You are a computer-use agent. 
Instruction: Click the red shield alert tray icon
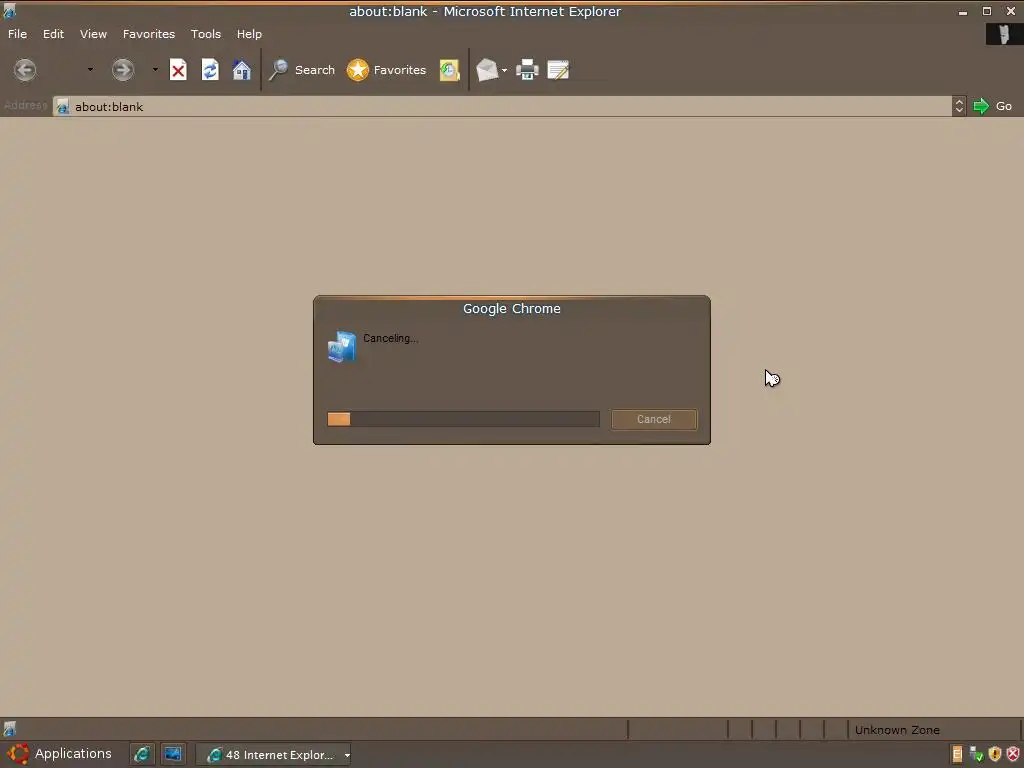point(1013,754)
